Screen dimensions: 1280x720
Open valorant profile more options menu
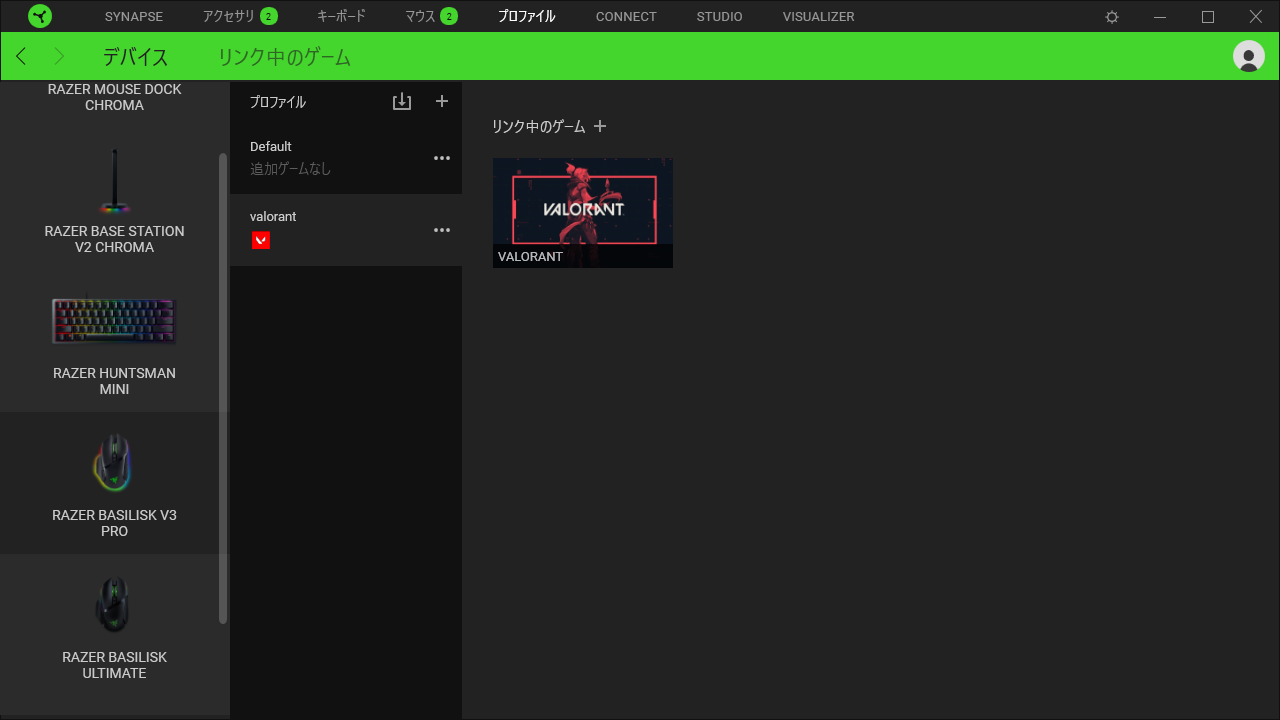coord(442,230)
